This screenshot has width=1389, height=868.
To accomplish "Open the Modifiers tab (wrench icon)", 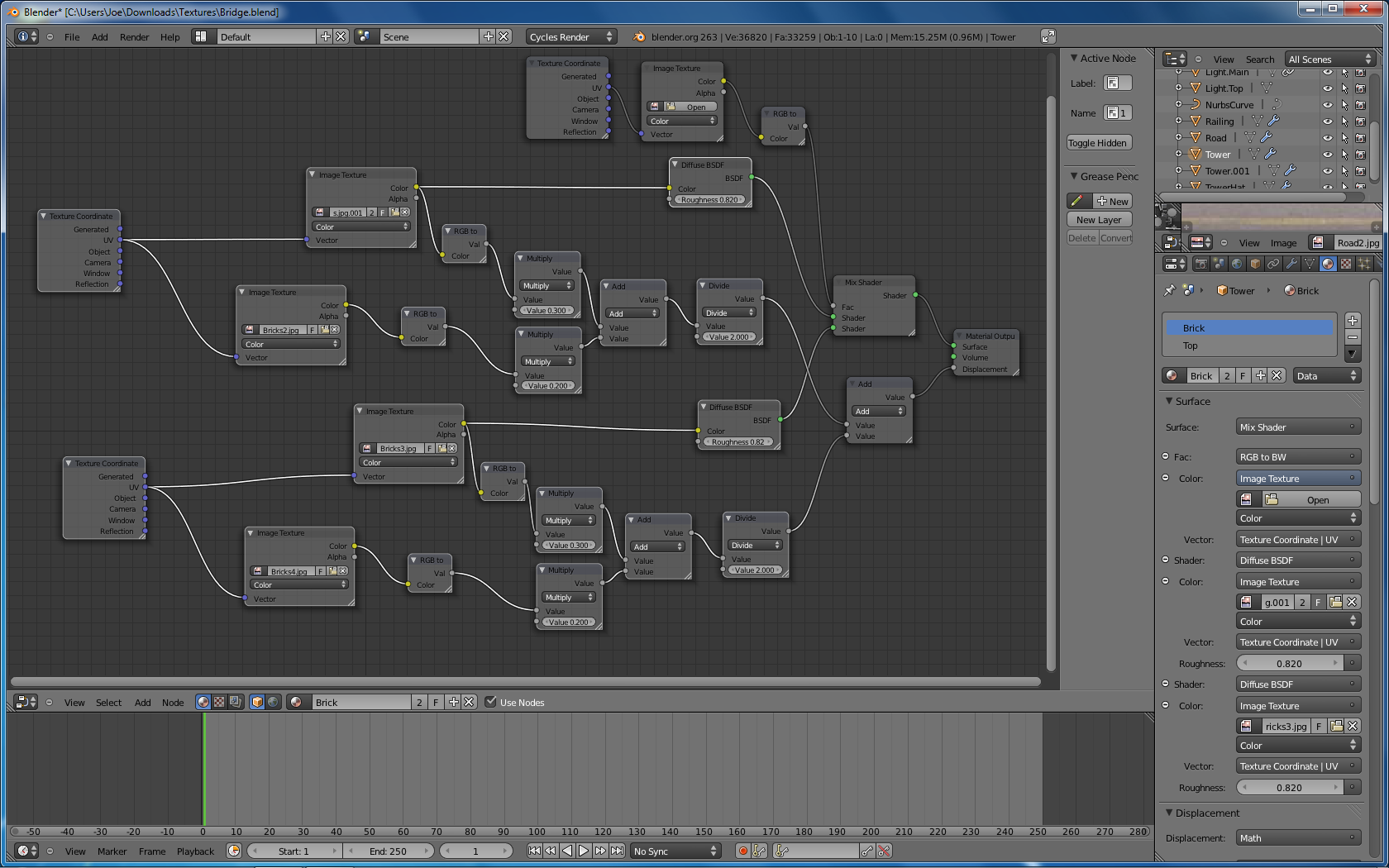I will (x=1291, y=264).
